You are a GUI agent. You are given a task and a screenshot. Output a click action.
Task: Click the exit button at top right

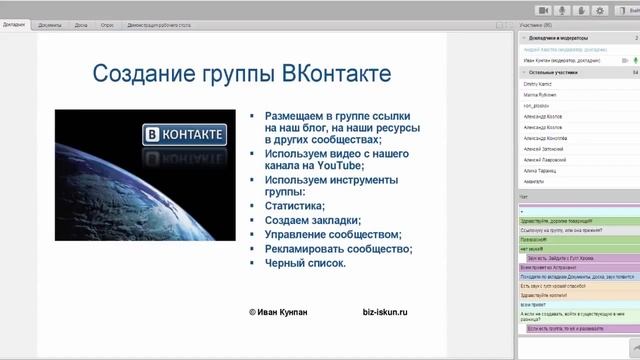[628, 11]
